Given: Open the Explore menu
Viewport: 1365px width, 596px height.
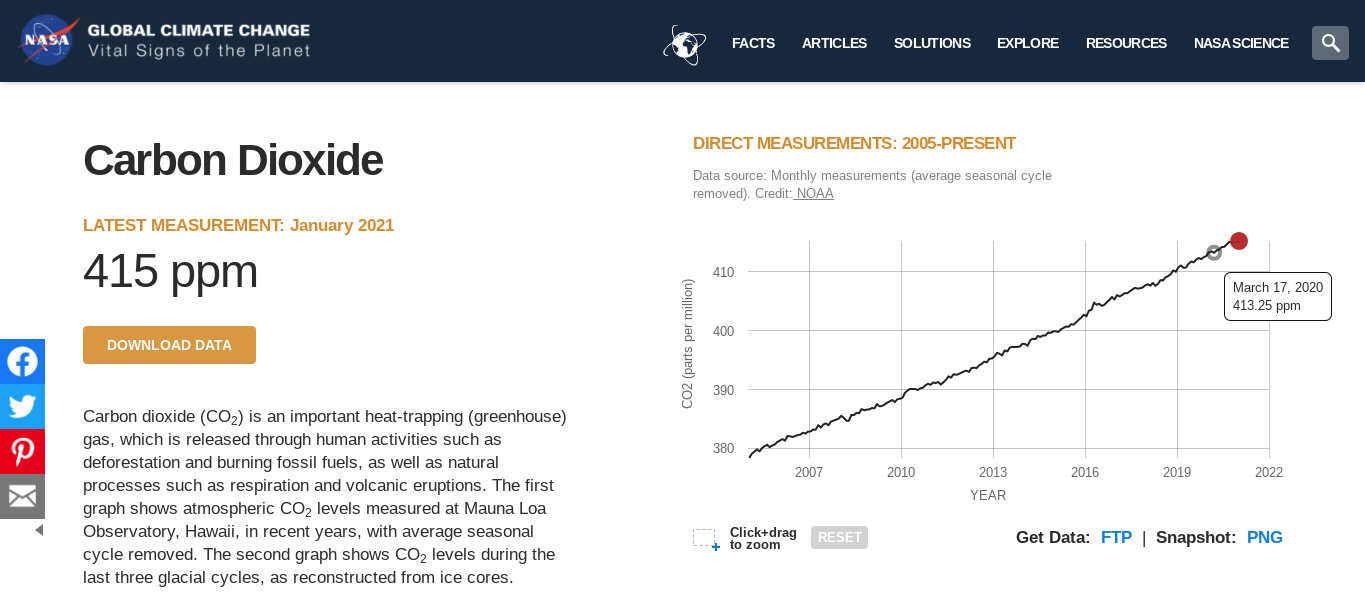Looking at the screenshot, I should [1028, 43].
